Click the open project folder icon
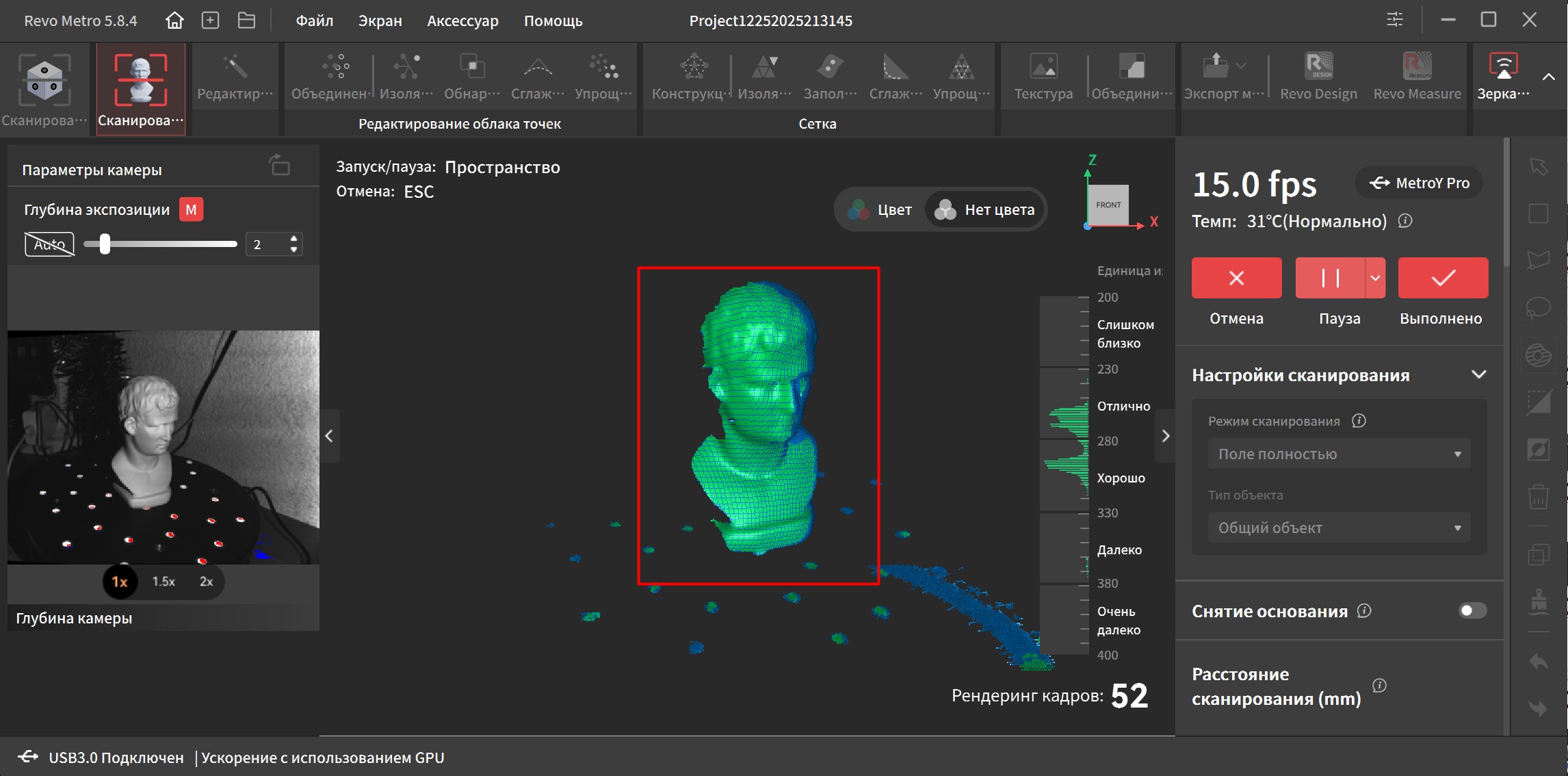This screenshot has height=776, width=1568. pyautogui.click(x=246, y=21)
